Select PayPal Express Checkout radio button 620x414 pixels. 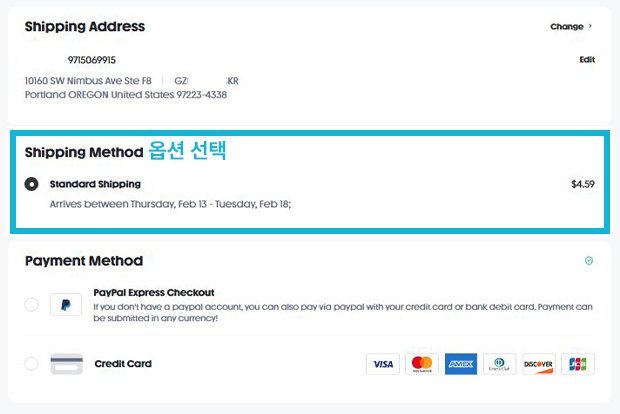(31, 304)
